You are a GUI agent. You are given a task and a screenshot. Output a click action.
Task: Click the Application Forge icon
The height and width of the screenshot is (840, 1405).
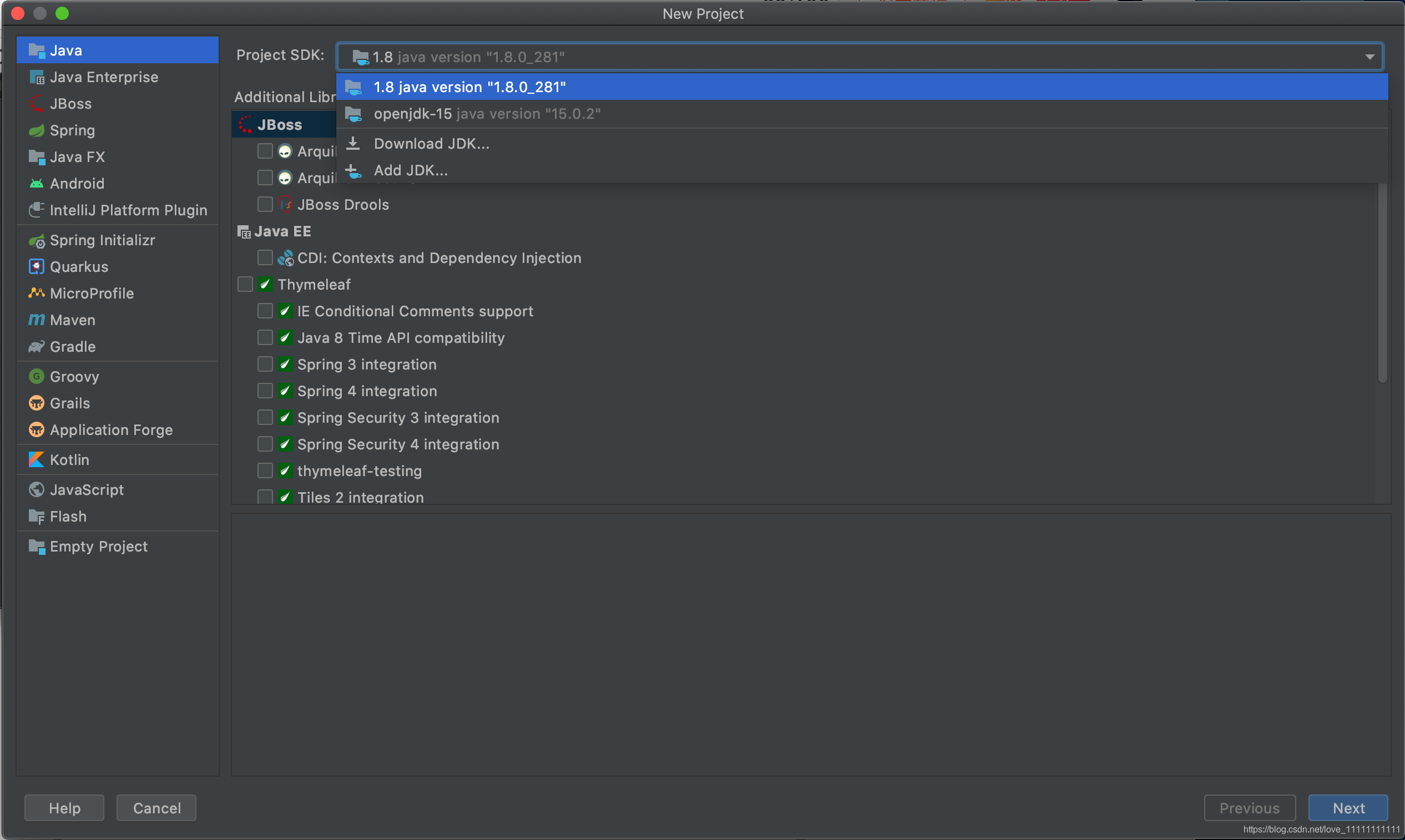tap(37, 429)
